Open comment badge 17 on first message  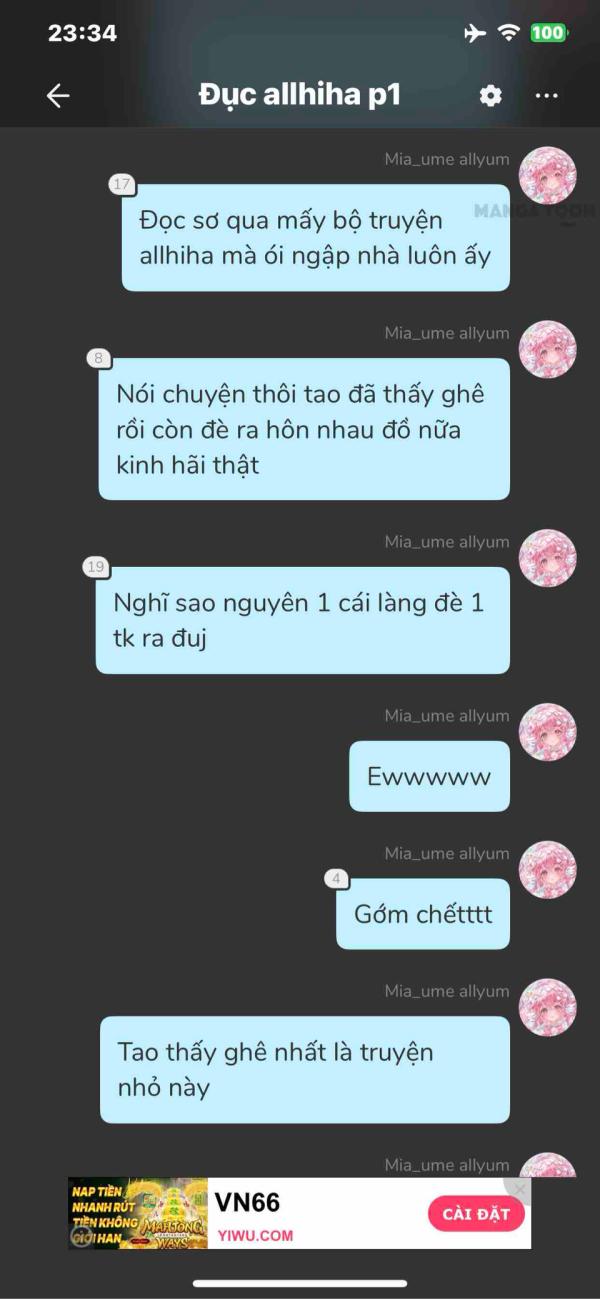pyautogui.click(x=122, y=184)
